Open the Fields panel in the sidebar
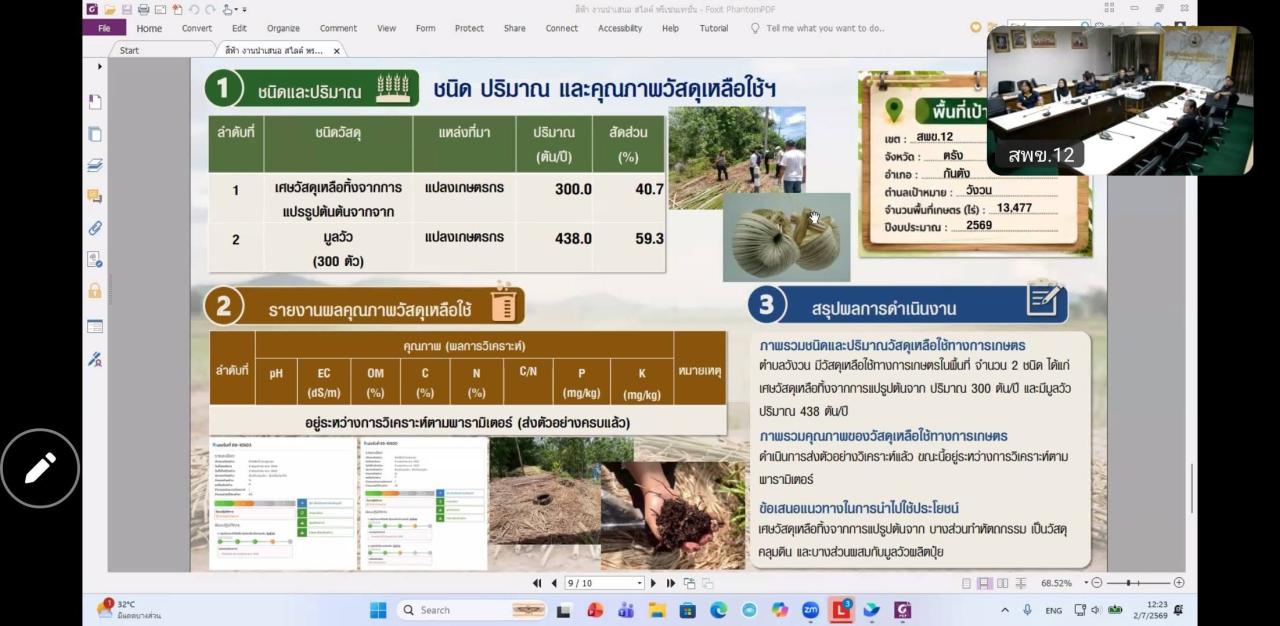 (95, 326)
